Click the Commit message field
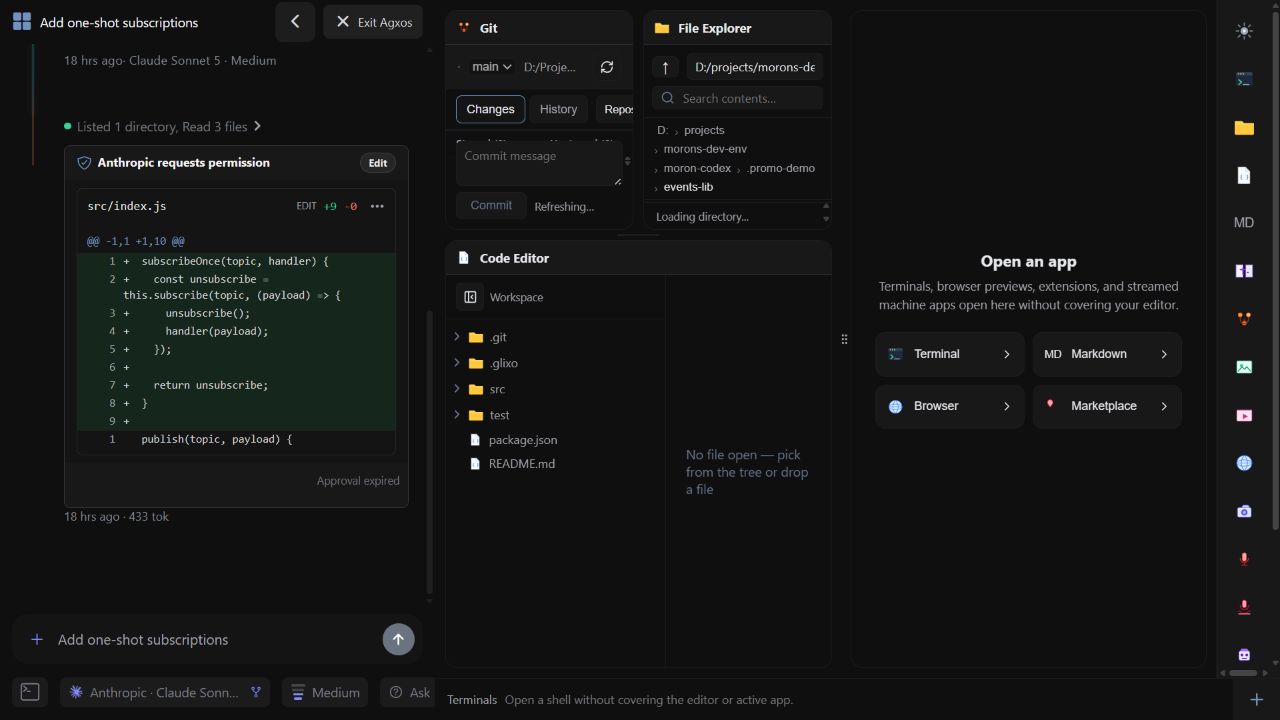 539,164
